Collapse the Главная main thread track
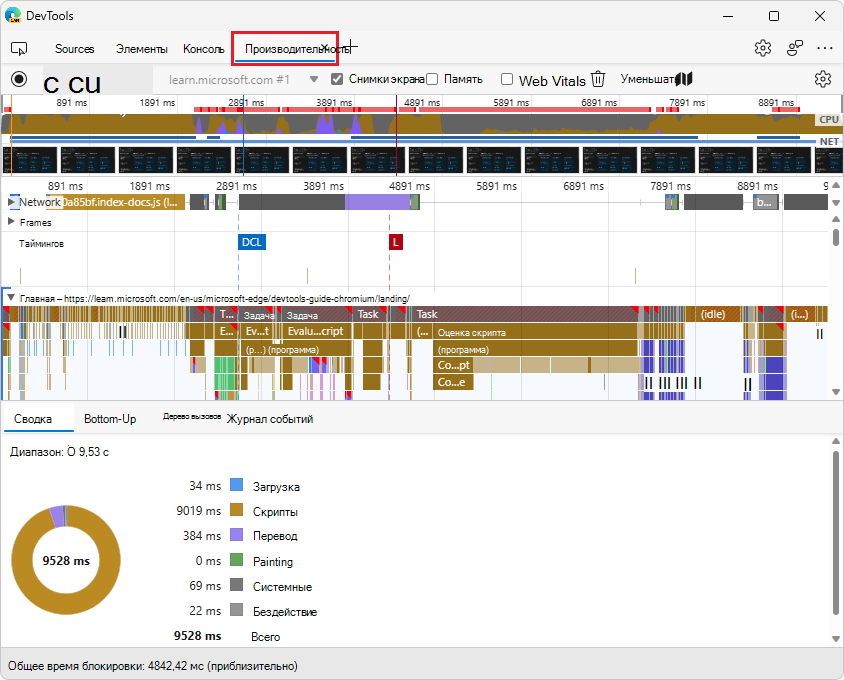Screen dimensions: 844x680 tap(11, 298)
